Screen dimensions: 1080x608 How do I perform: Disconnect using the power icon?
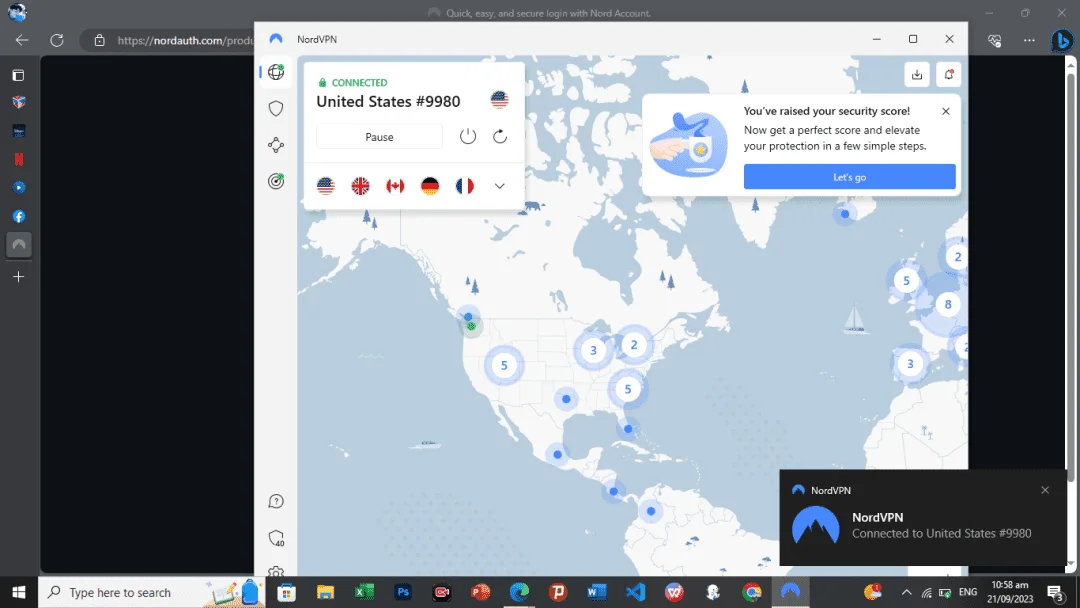468,136
